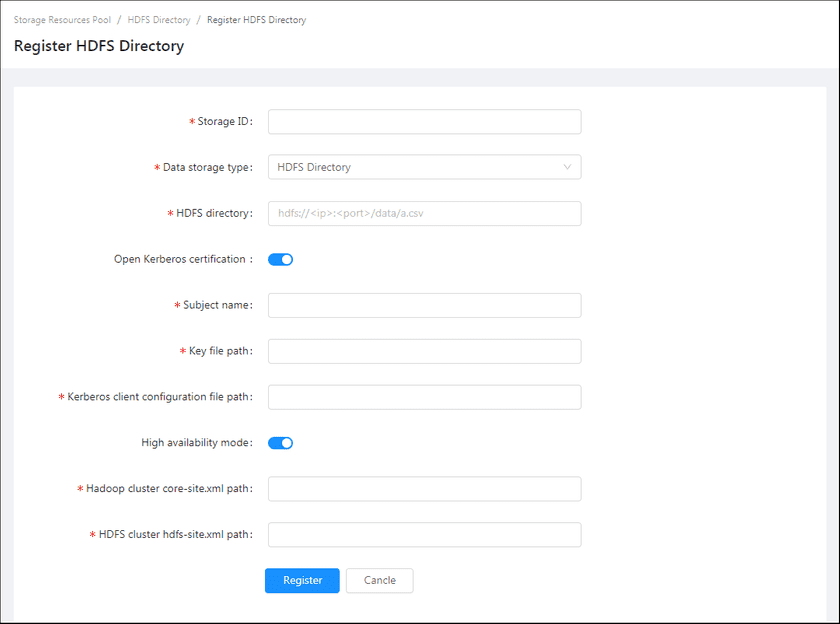This screenshot has width=840, height=624.
Task: Click the Key file path input
Action: [424, 351]
